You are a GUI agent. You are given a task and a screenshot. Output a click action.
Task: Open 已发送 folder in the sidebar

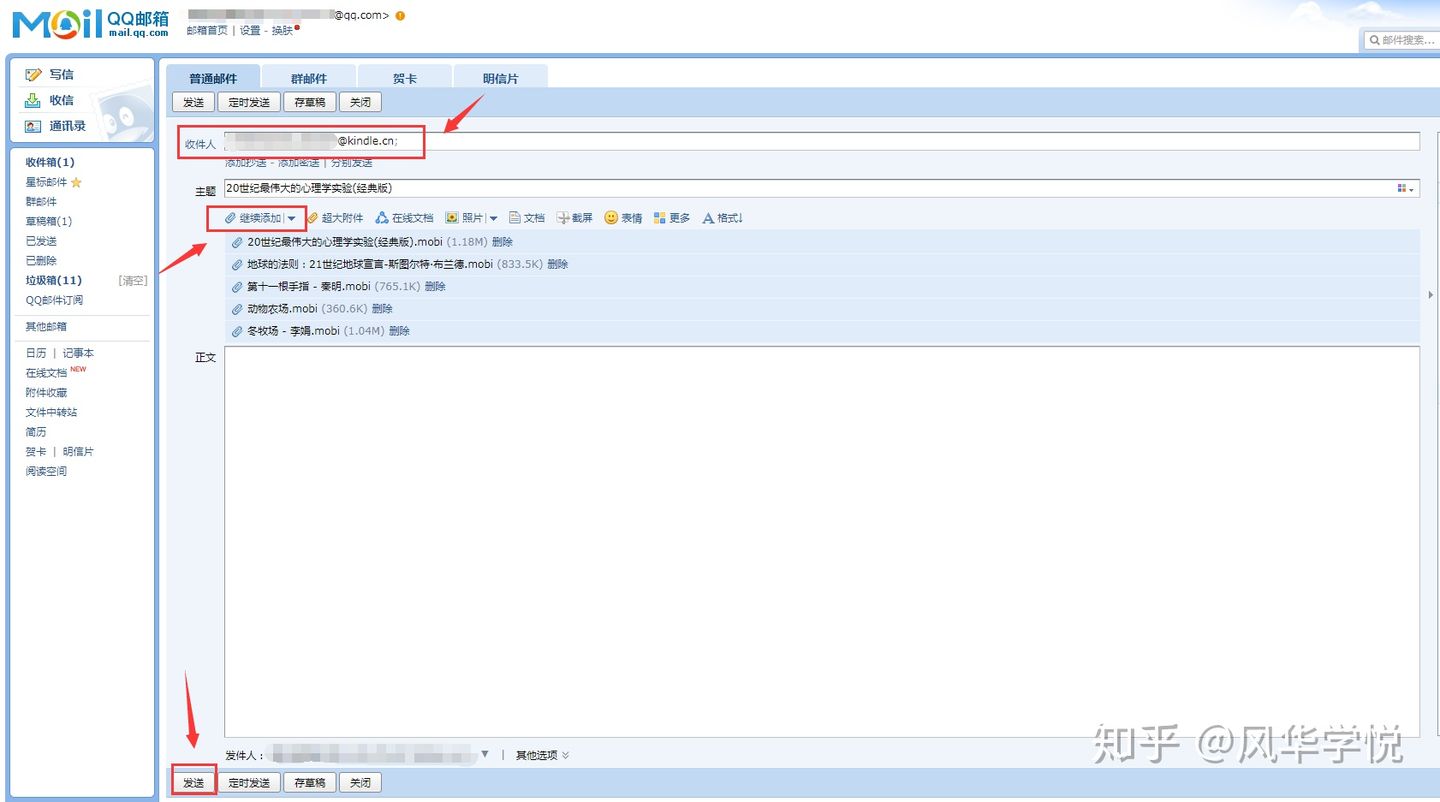41,241
